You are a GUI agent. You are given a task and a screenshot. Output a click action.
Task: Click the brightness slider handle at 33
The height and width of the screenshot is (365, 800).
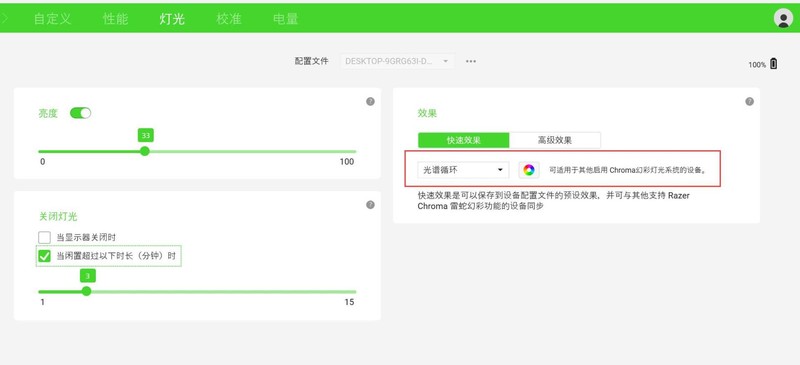click(x=145, y=151)
